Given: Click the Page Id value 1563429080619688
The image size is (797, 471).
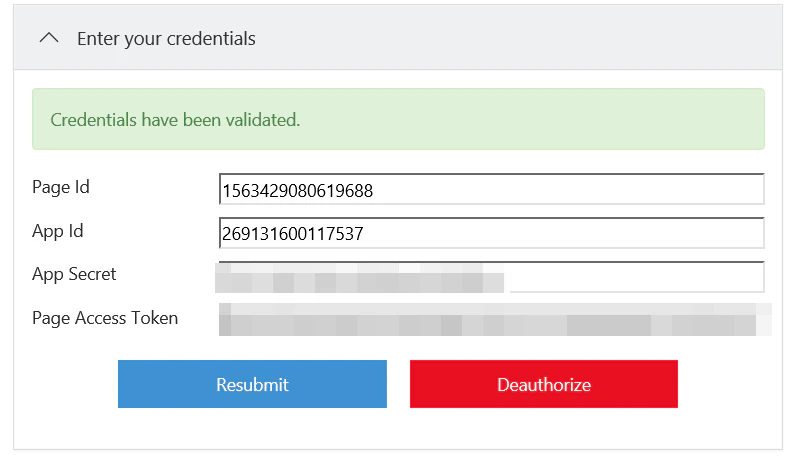Looking at the screenshot, I should coord(297,191).
